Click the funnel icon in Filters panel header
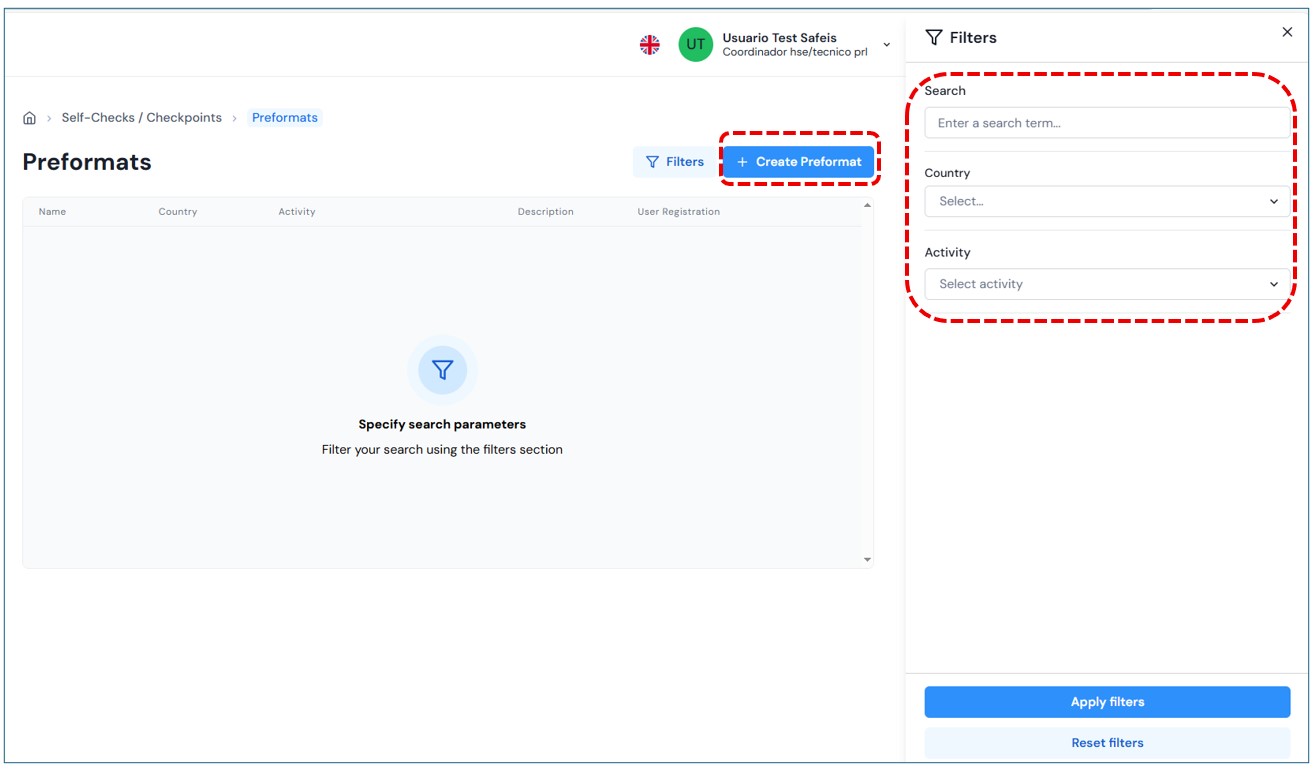Image resolution: width=1316 pixels, height=770 pixels. 934,38
